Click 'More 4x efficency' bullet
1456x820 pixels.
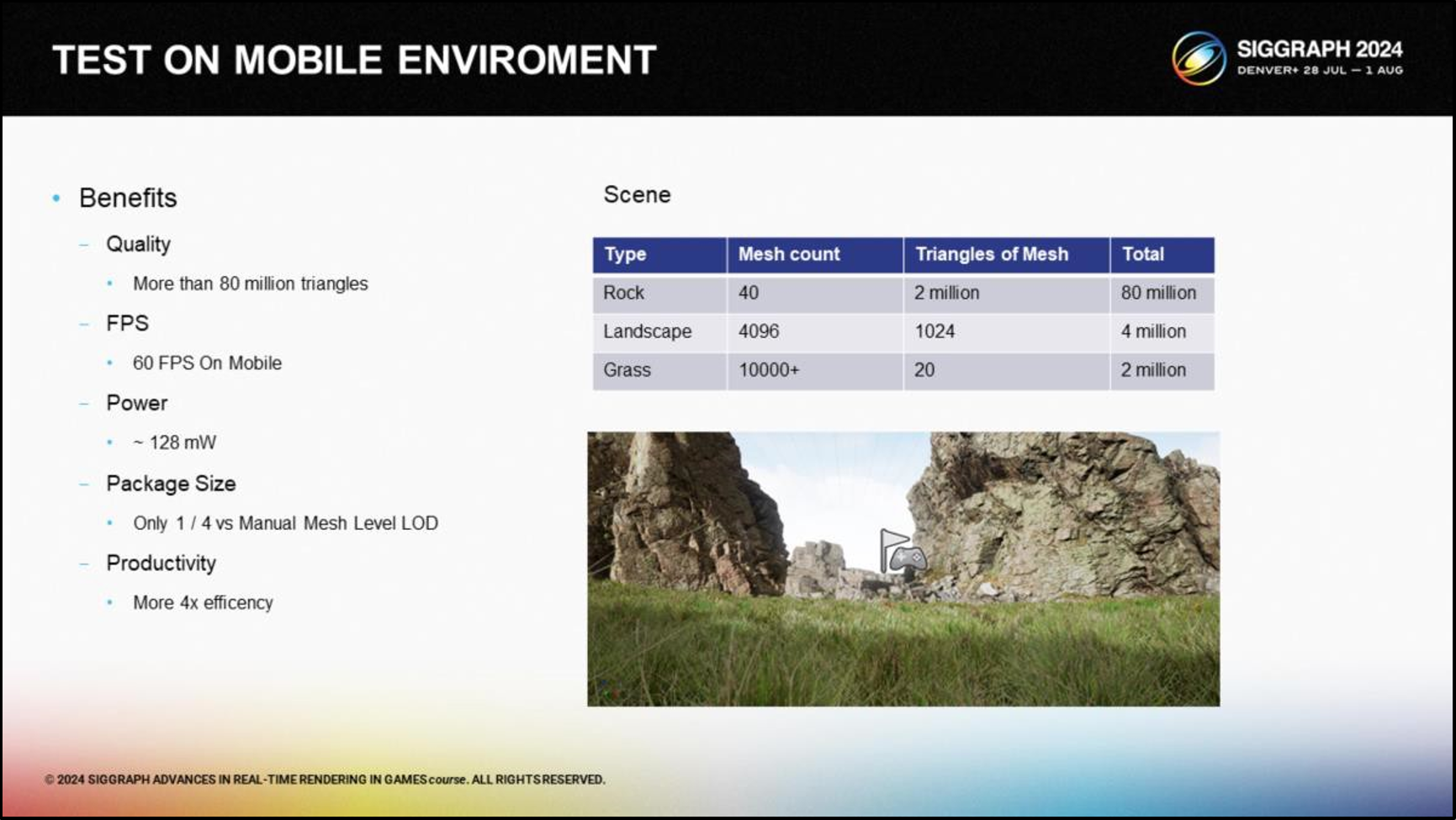click(203, 603)
